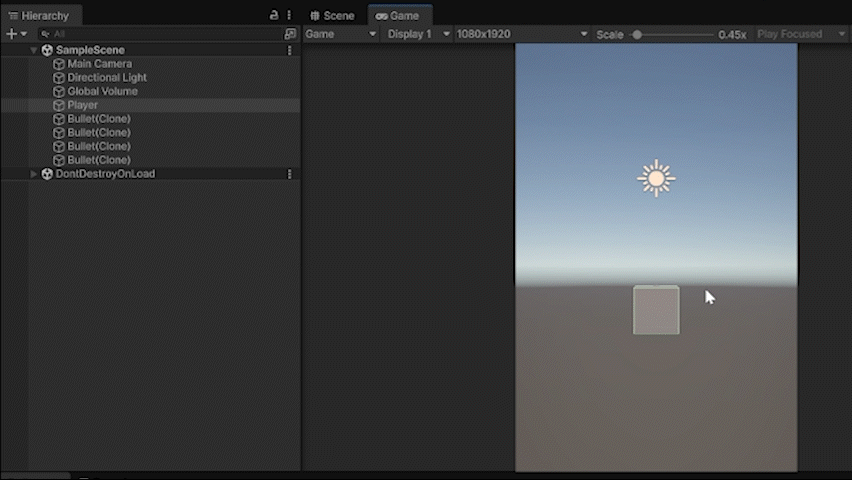Click the DontDestroyOnLoad scene icon
Image resolution: width=852 pixels, height=480 pixels.
47,174
